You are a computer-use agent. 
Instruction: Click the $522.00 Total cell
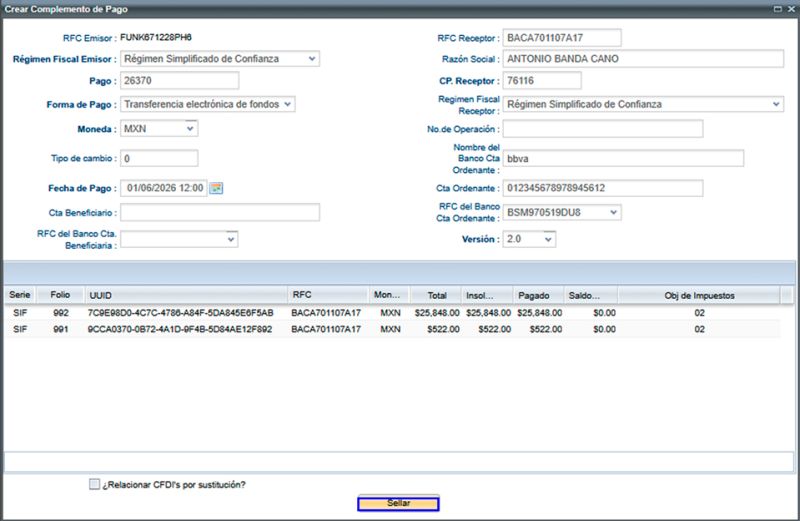[443, 330]
